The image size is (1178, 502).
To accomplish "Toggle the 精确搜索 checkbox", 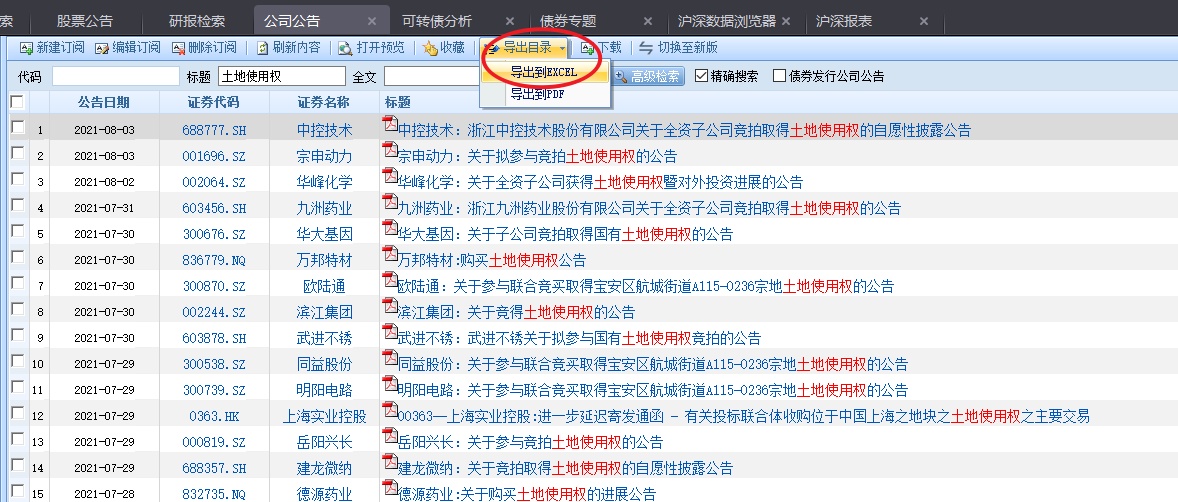I will [x=702, y=76].
